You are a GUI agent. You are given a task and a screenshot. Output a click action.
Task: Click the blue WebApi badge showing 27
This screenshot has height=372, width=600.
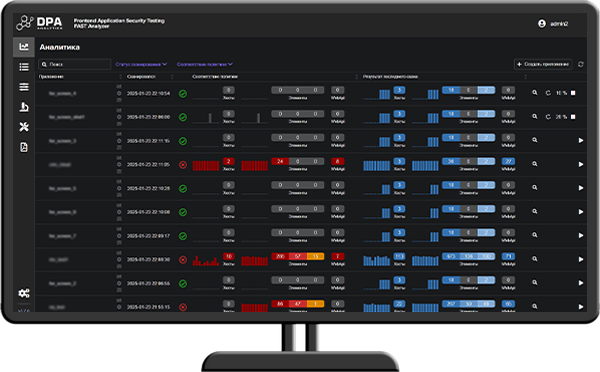(x=508, y=161)
